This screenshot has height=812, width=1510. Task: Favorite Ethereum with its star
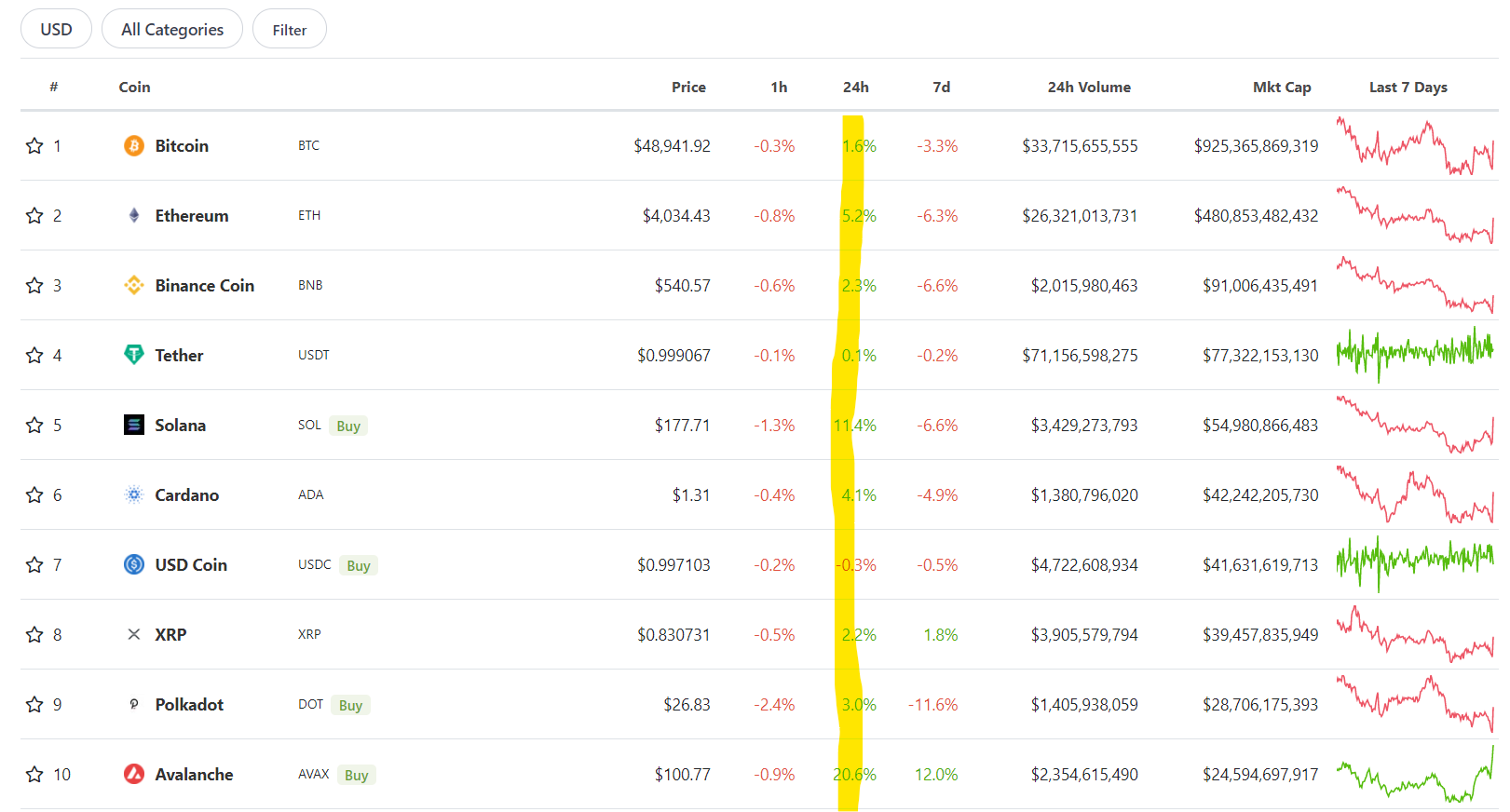[x=34, y=215]
